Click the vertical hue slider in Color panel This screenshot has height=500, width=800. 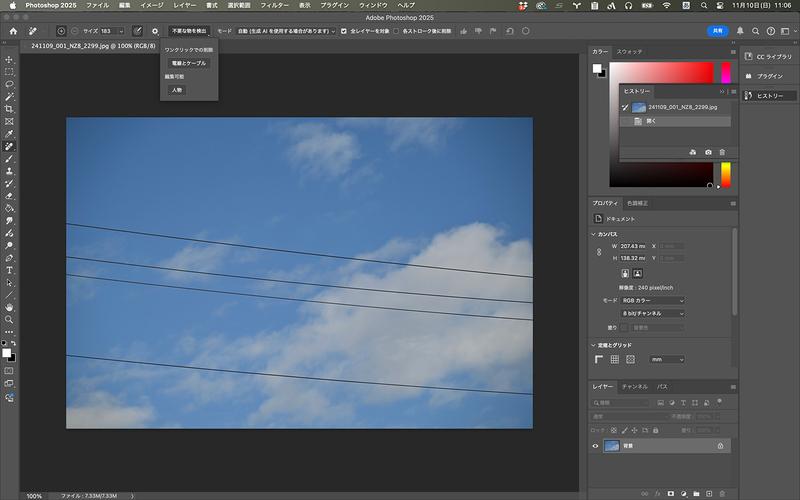[x=726, y=175]
